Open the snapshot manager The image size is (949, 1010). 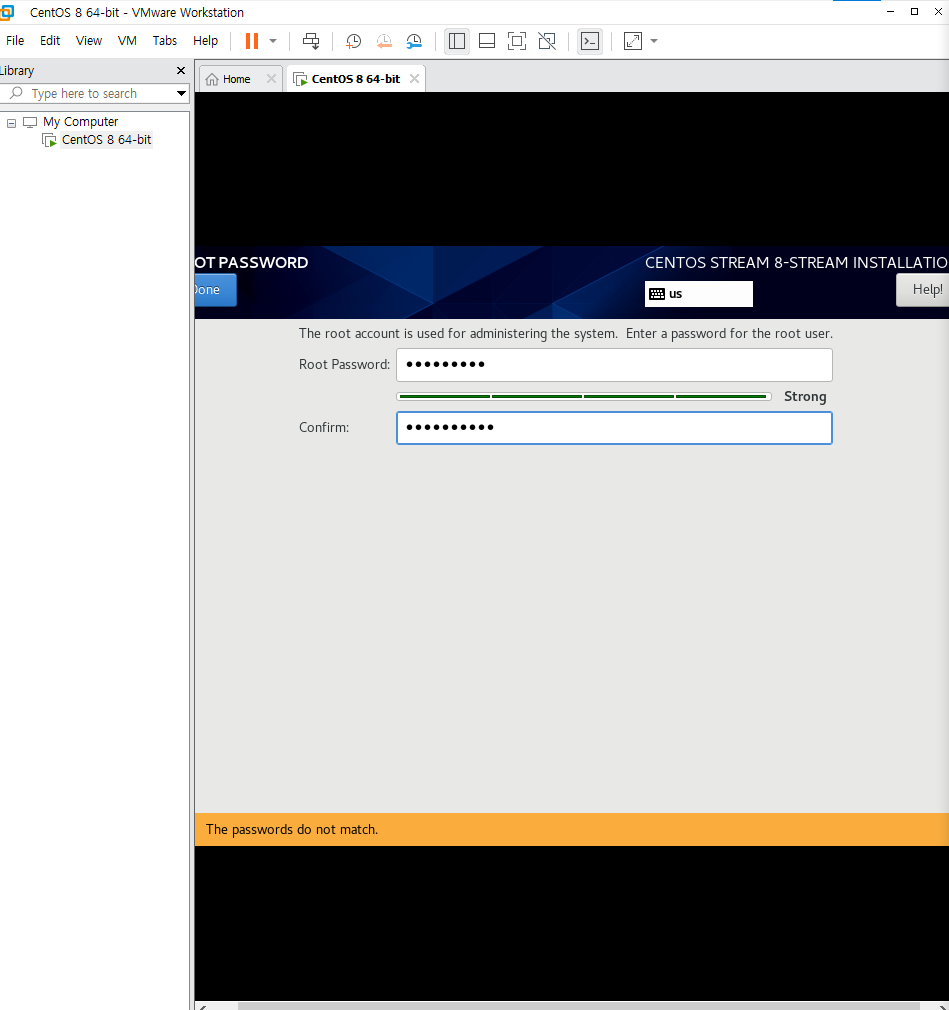tap(414, 41)
